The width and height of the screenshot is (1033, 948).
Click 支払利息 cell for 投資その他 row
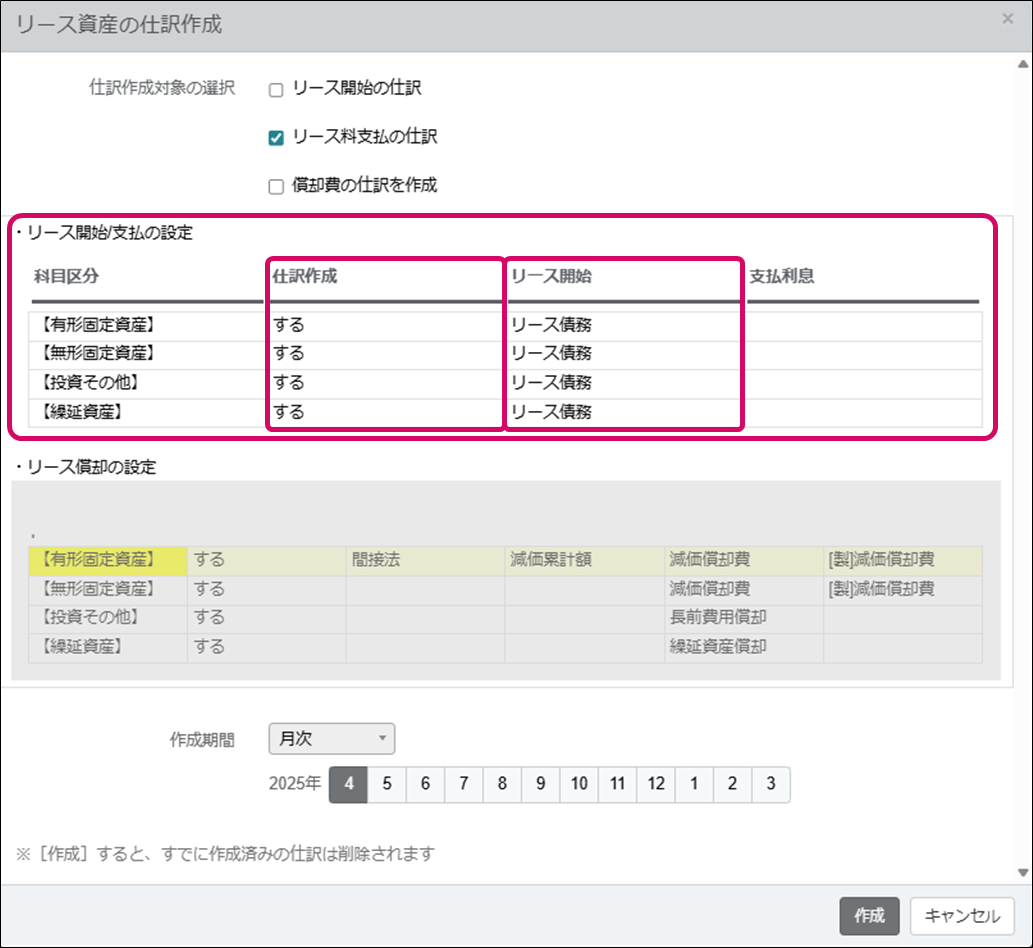(862, 383)
